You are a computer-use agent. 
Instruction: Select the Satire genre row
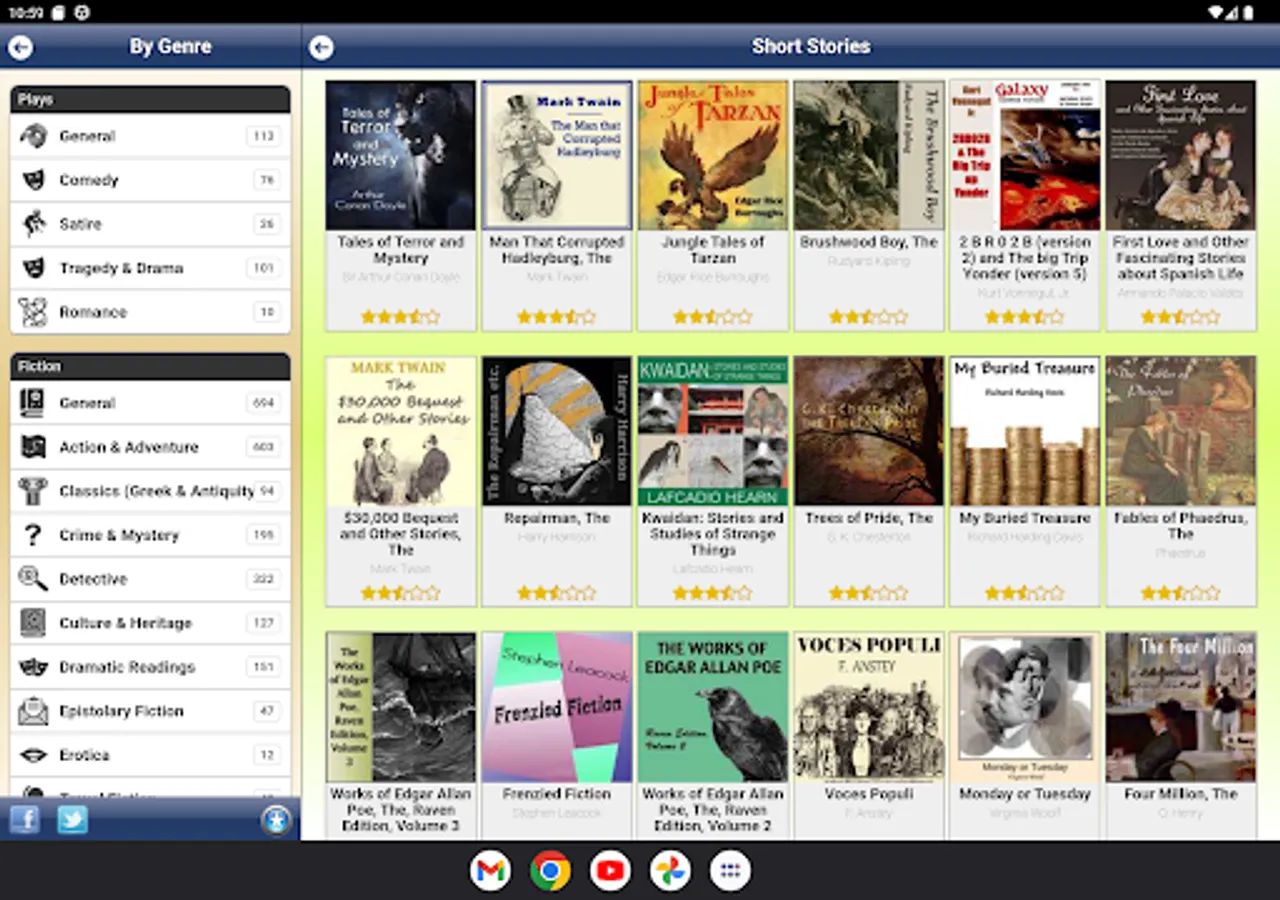(x=150, y=224)
